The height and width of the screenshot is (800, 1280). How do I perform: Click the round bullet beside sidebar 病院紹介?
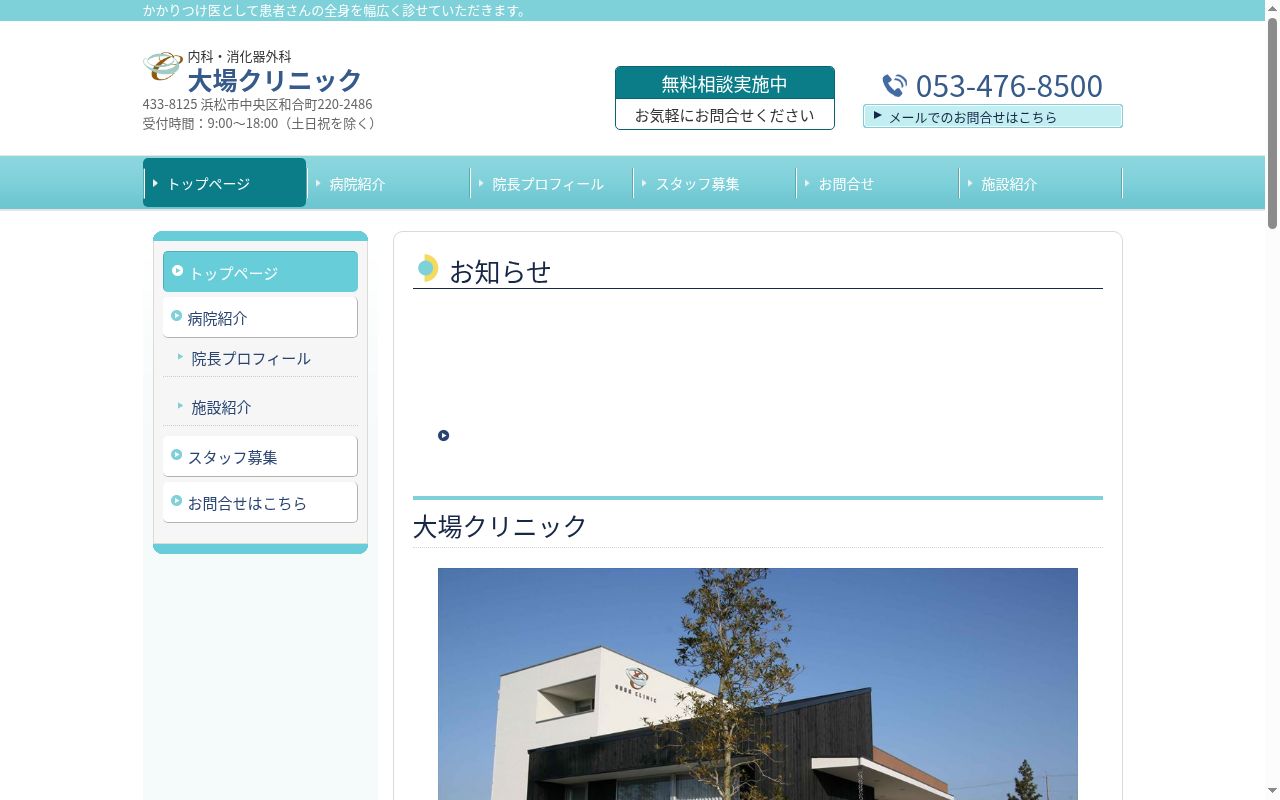tap(177, 316)
